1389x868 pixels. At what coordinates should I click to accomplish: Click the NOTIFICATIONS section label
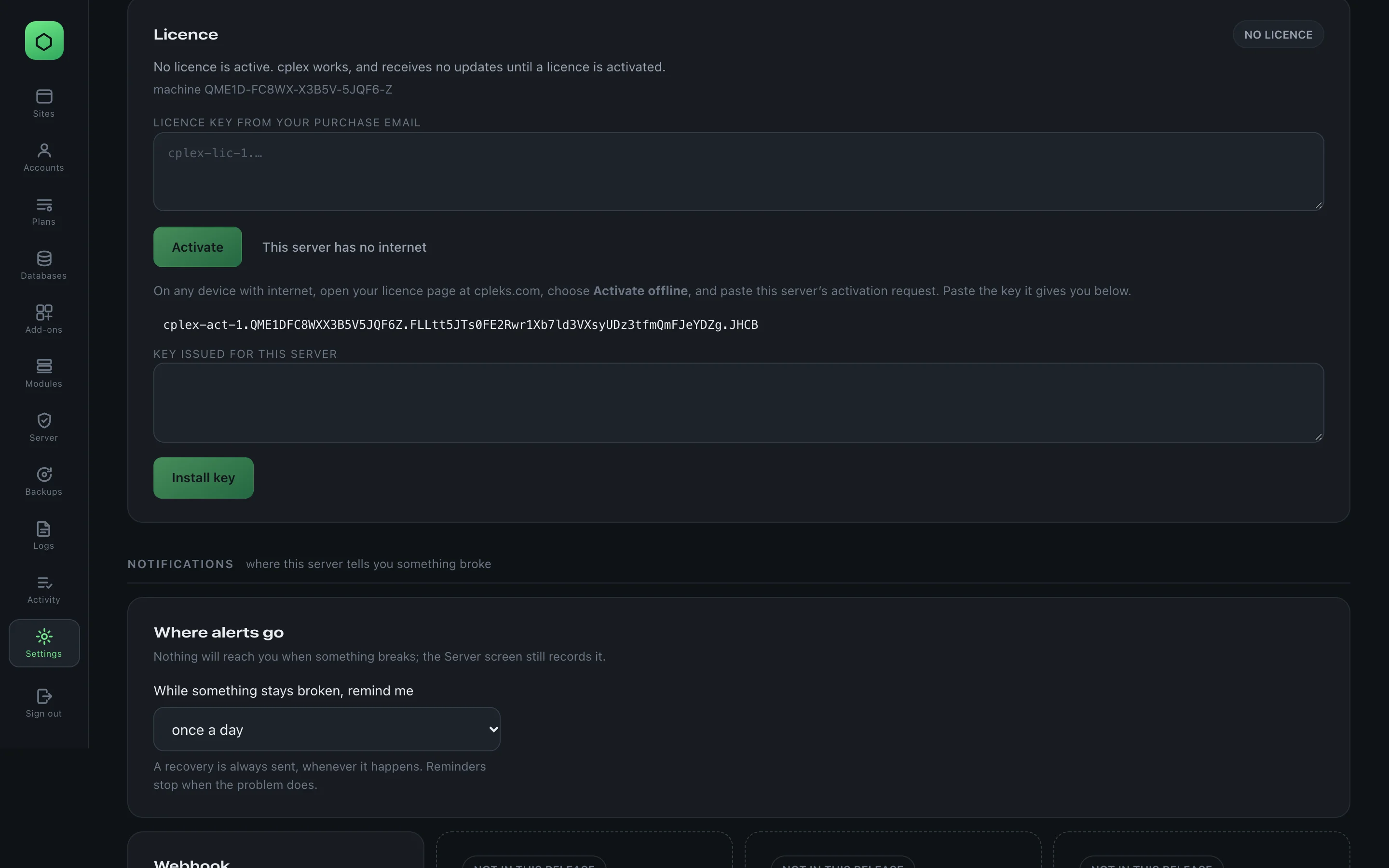(x=180, y=564)
